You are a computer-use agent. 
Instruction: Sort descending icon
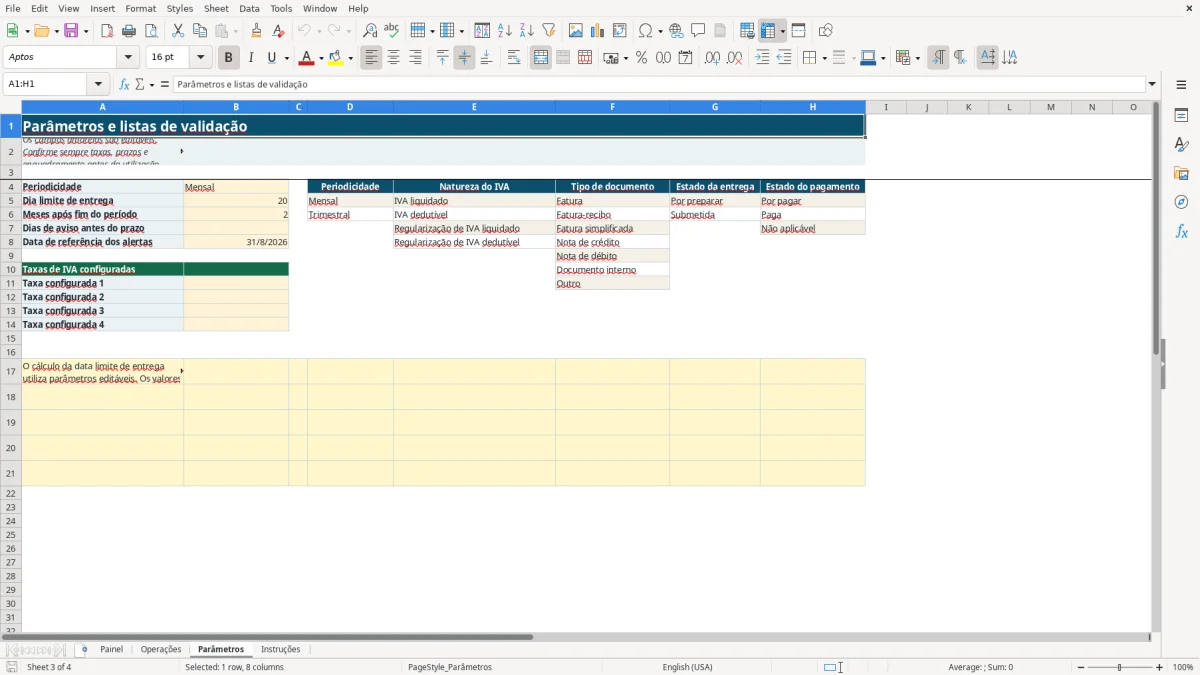pos(527,31)
